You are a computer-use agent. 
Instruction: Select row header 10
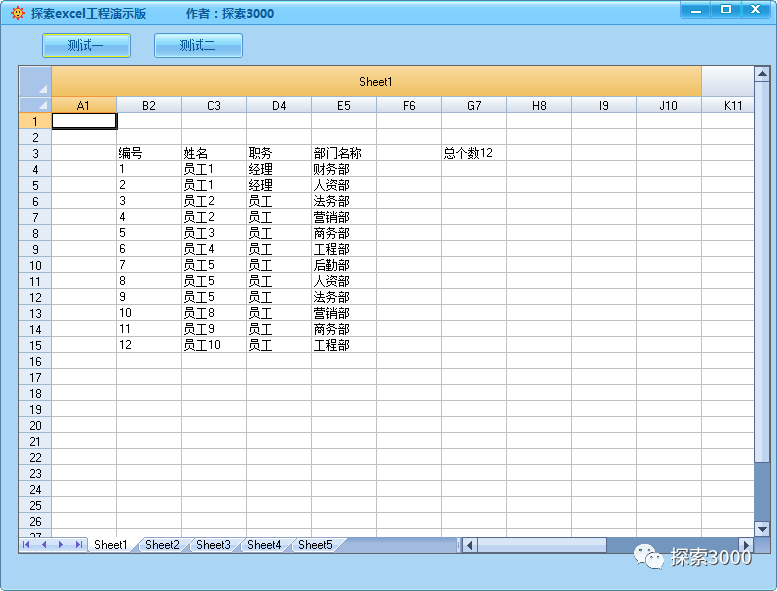(x=35, y=265)
